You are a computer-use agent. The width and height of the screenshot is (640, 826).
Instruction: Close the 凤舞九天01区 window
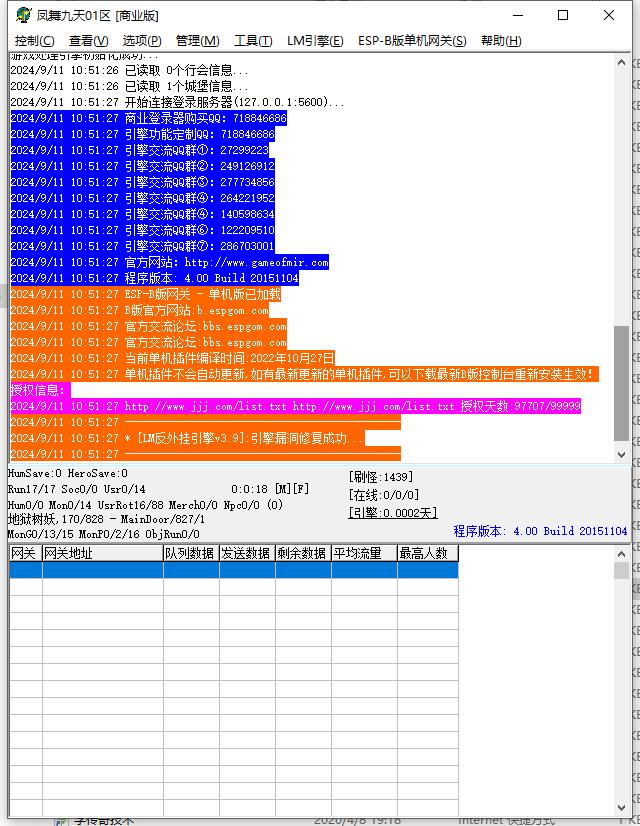[608, 15]
